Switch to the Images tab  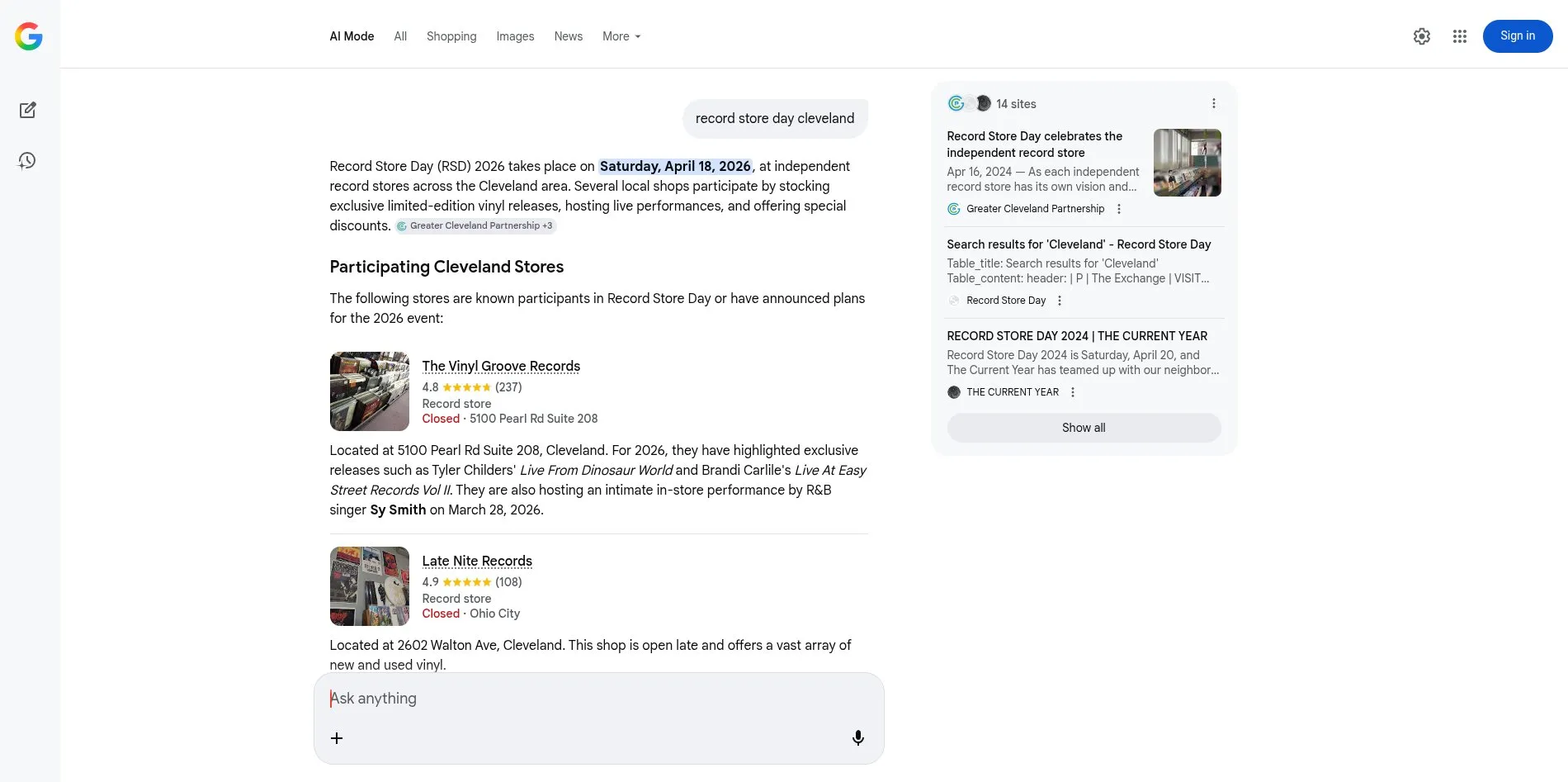(x=514, y=36)
